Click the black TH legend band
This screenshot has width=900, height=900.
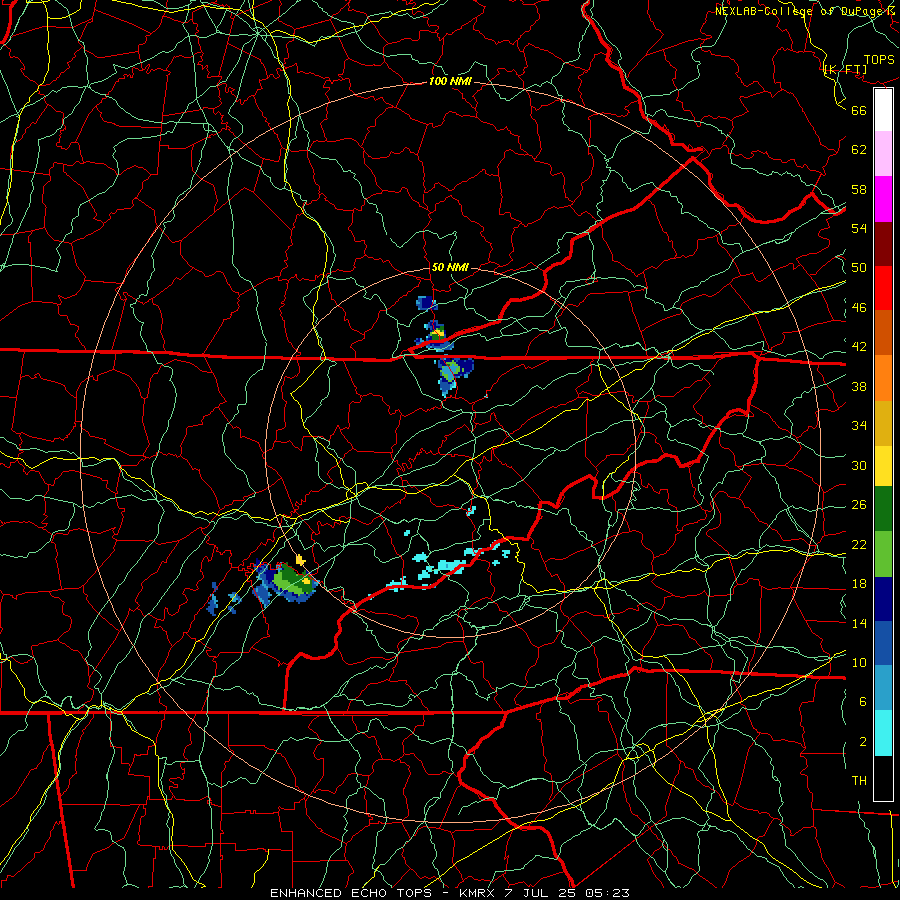click(883, 778)
